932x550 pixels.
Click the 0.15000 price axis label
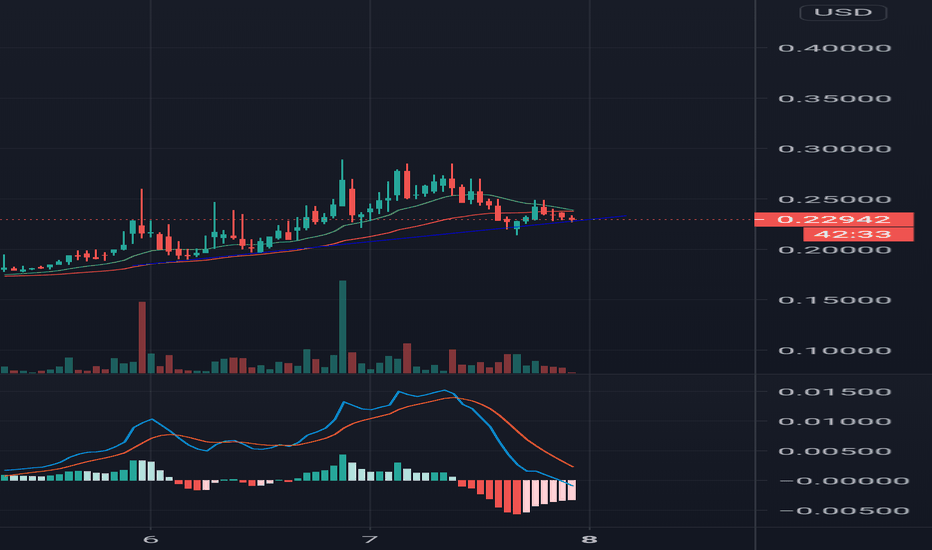835,300
